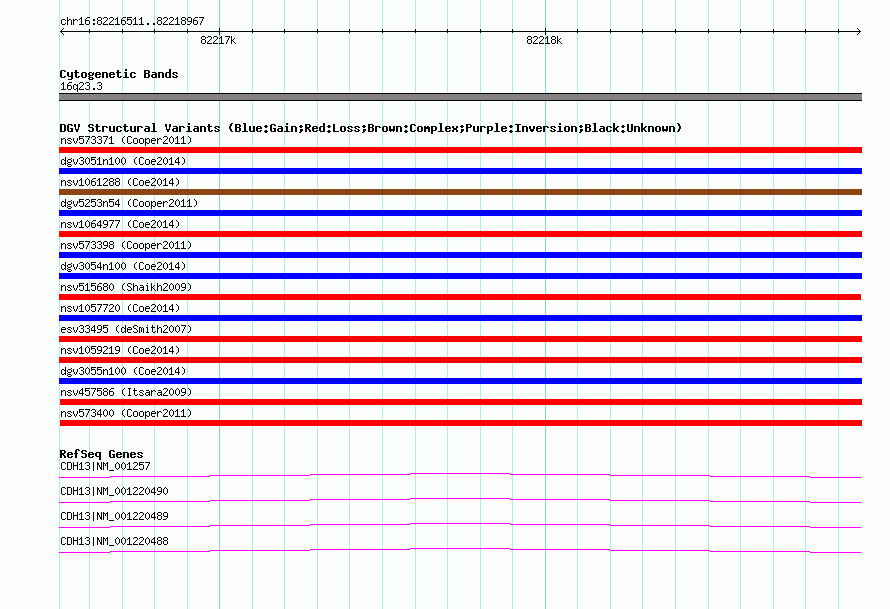The width and height of the screenshot is (890, 609).
Task: Click the 16q23.3 band label
Action: pyautogui.click(x=81, y=86)
